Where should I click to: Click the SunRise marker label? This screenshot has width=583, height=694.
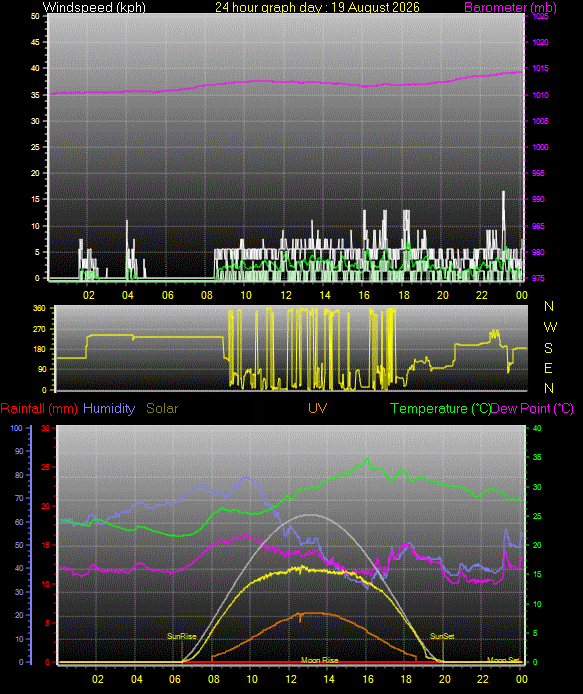pos(181,636)
